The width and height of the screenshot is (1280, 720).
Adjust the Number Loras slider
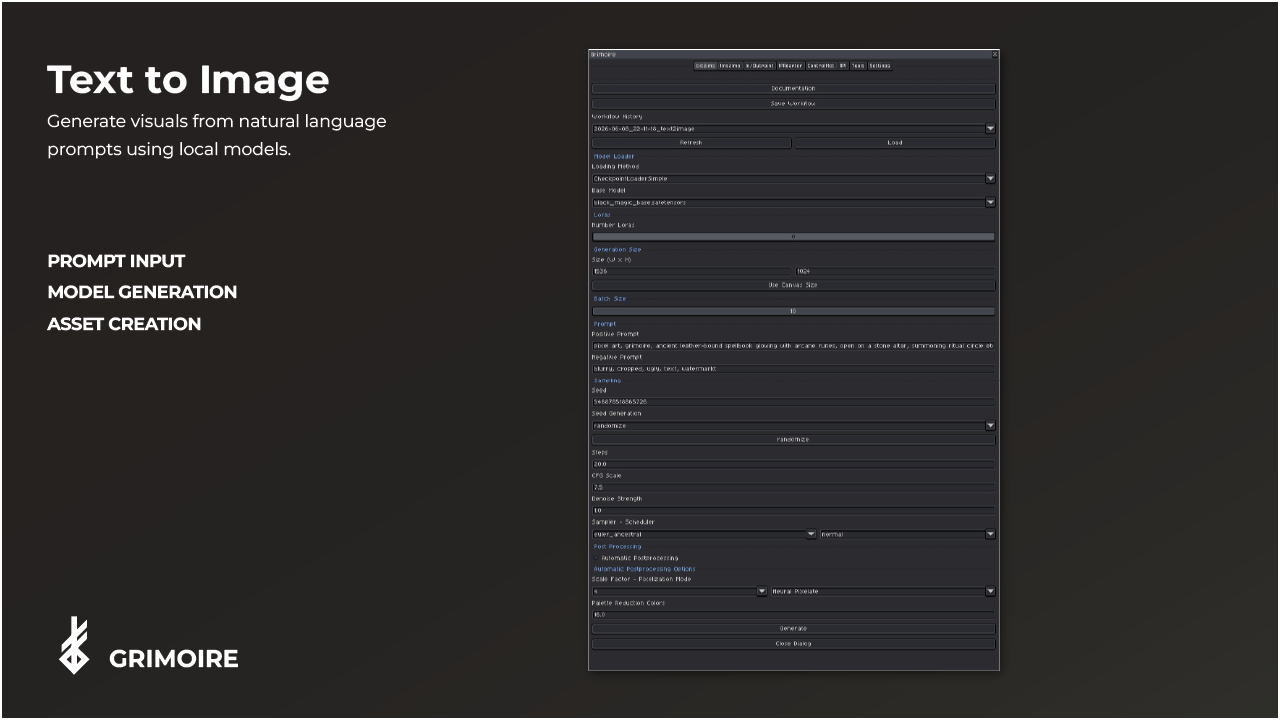point(794,237)
